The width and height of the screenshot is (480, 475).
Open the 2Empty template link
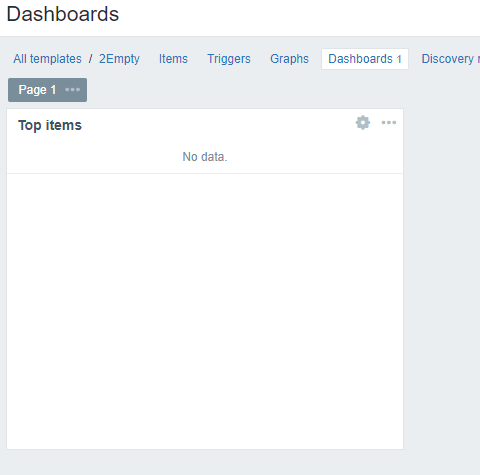[x=119, y=59]
